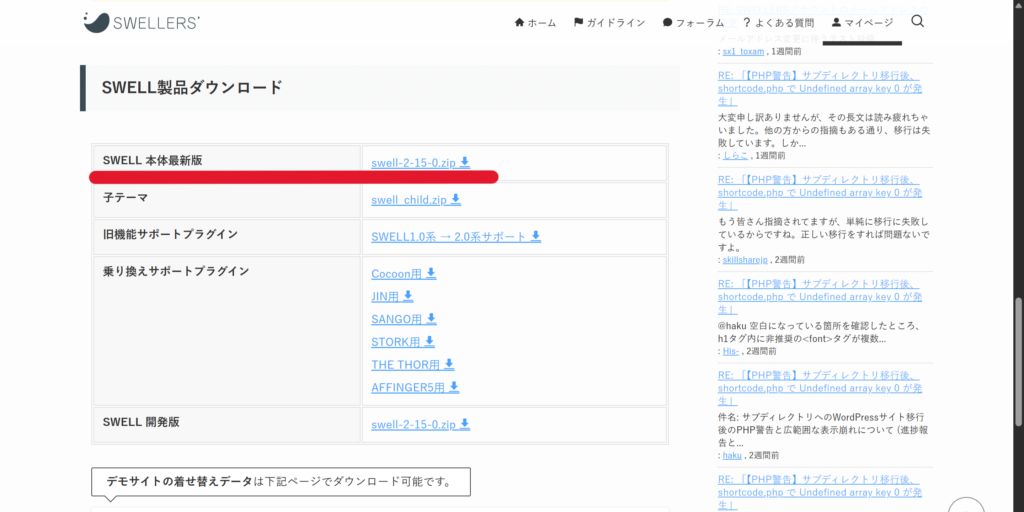Click the search magnifier icon in header
Screen dimensions: 1024x512
coord(917,22)
